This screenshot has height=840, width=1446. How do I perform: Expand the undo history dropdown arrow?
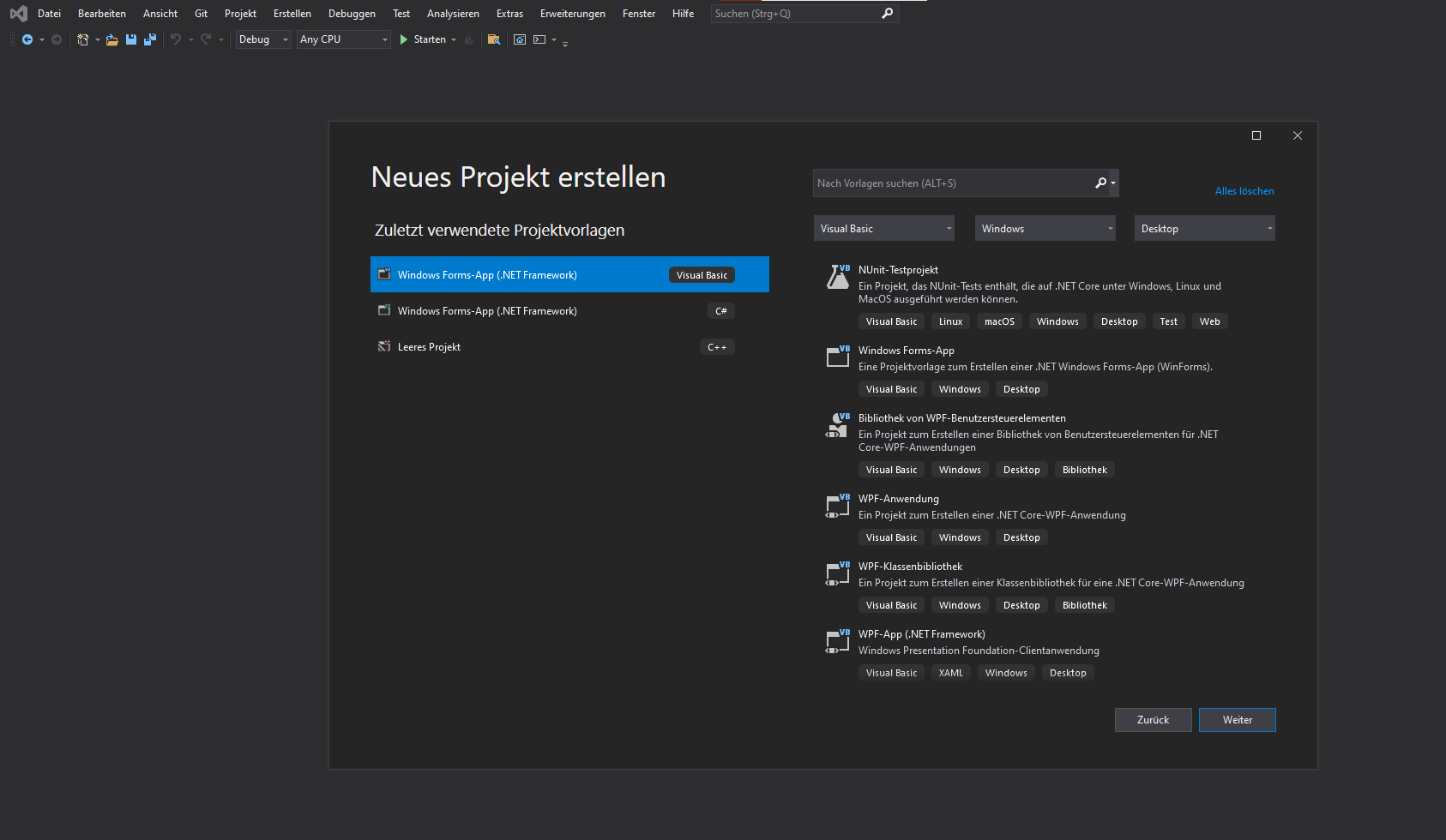pyautogui.click(x=190, y=39)
